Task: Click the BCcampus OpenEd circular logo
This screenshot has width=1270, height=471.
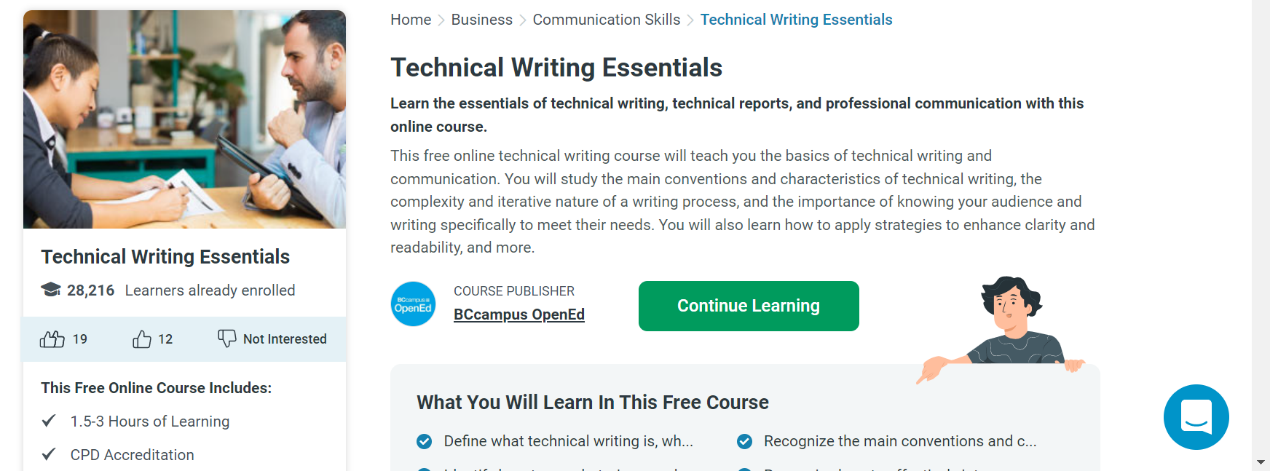Action: pyautogui.click(x=413, y=304)
